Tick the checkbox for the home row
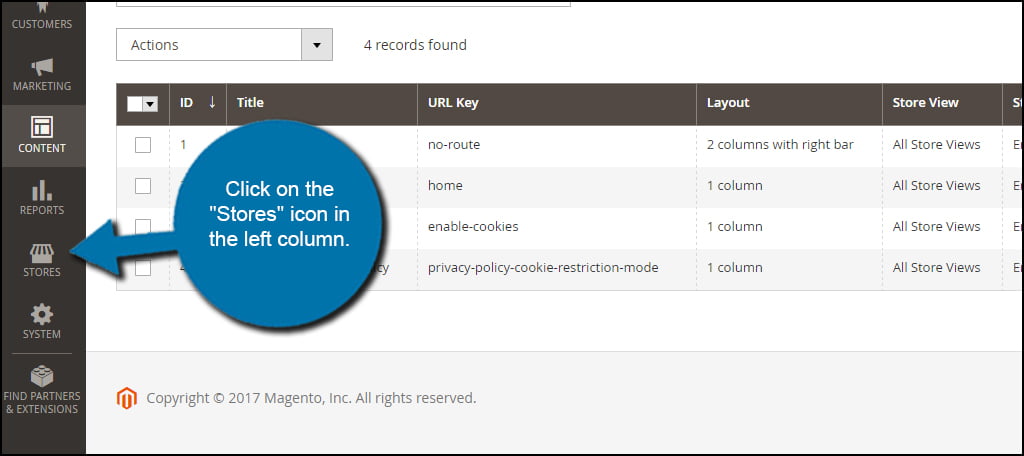Viewport: 1024px width, 456px height. tap(143, 186)
